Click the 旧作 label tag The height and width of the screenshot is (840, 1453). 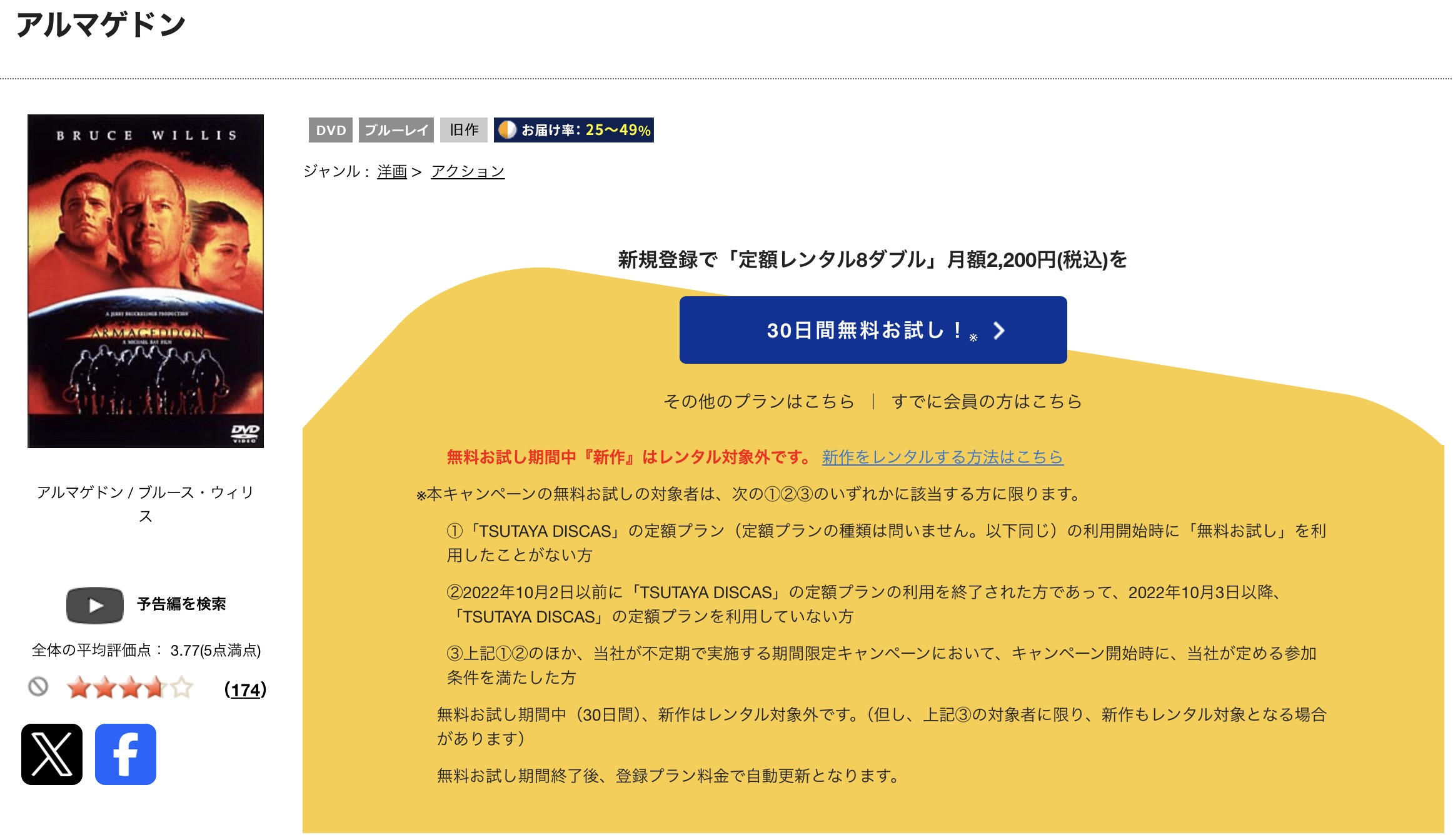(464, 130)
